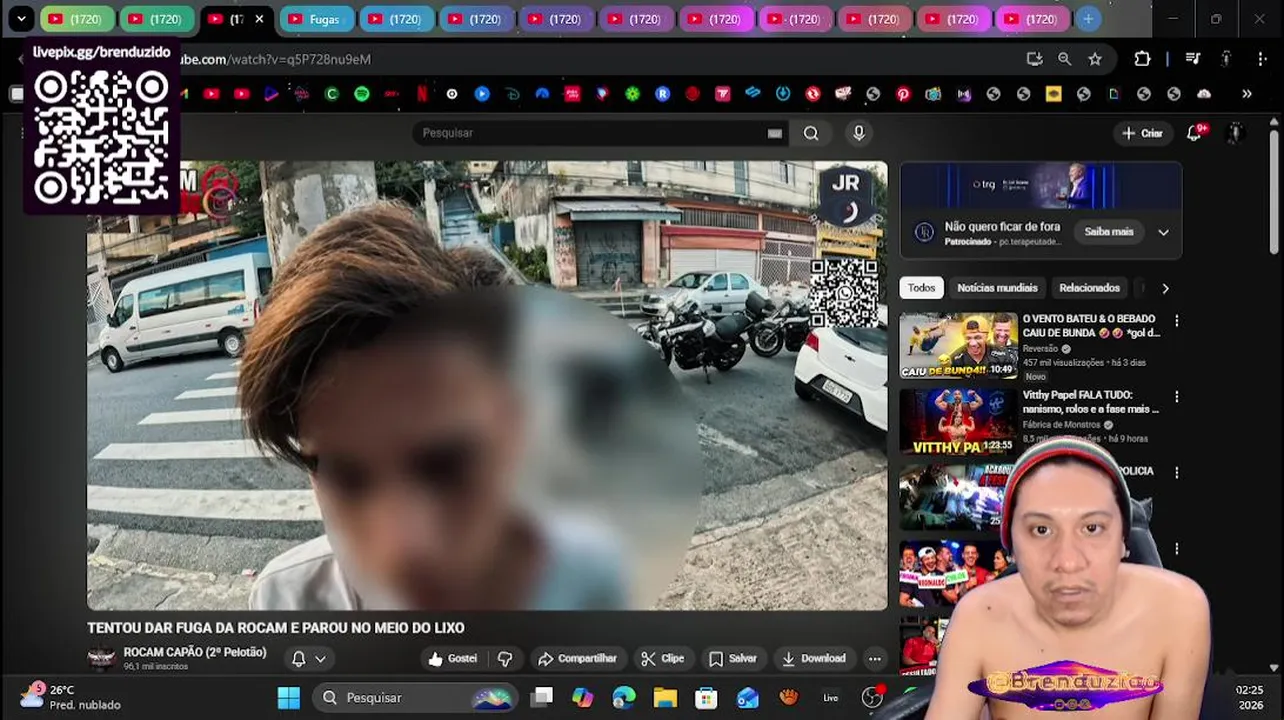Launch Microsoft Edge from the taskbar

click(x=624, y=698)
